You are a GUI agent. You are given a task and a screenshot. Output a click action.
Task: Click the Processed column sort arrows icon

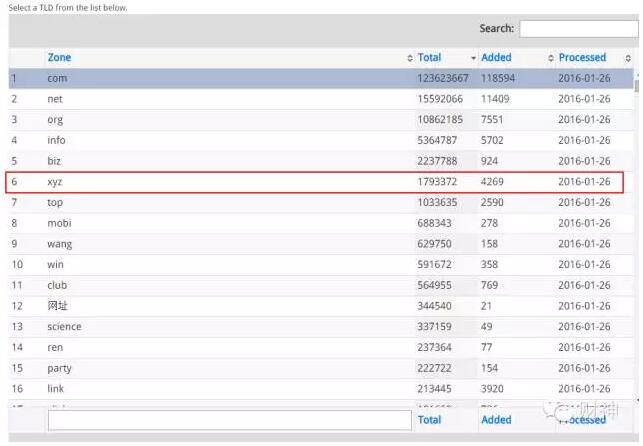coord(628,58)
